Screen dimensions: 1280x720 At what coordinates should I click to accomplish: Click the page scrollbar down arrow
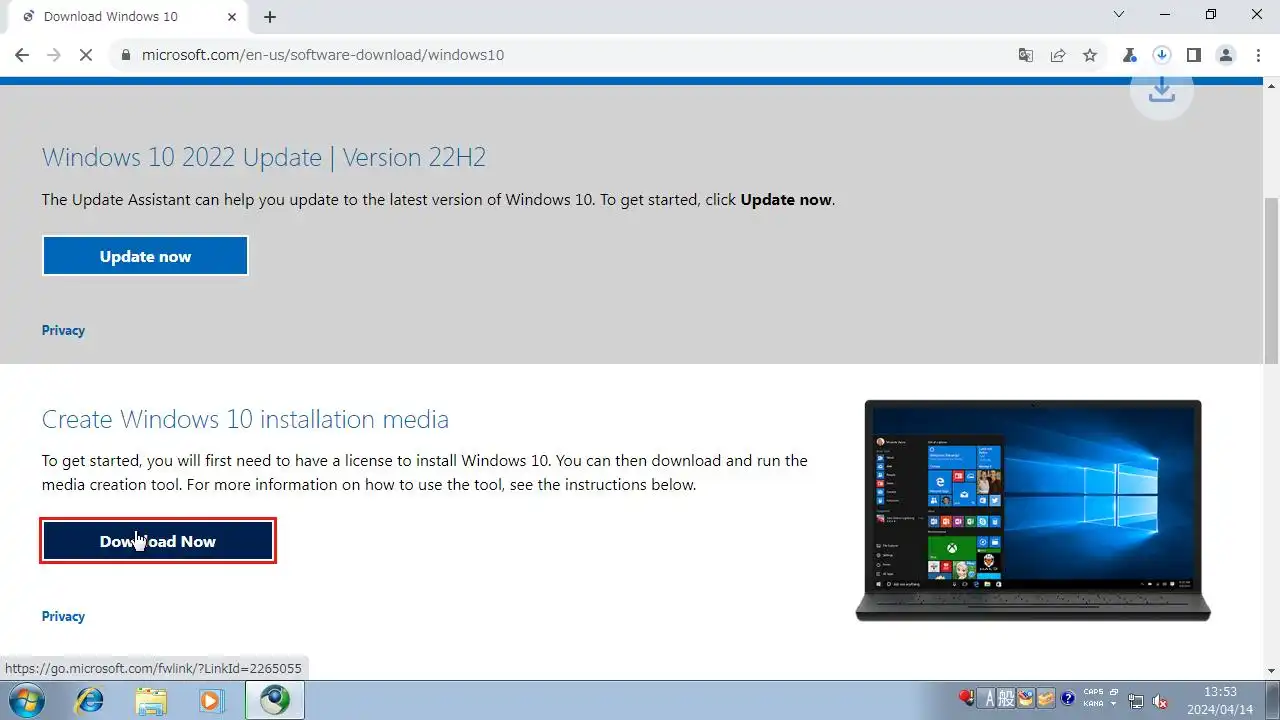point(1271,671)
